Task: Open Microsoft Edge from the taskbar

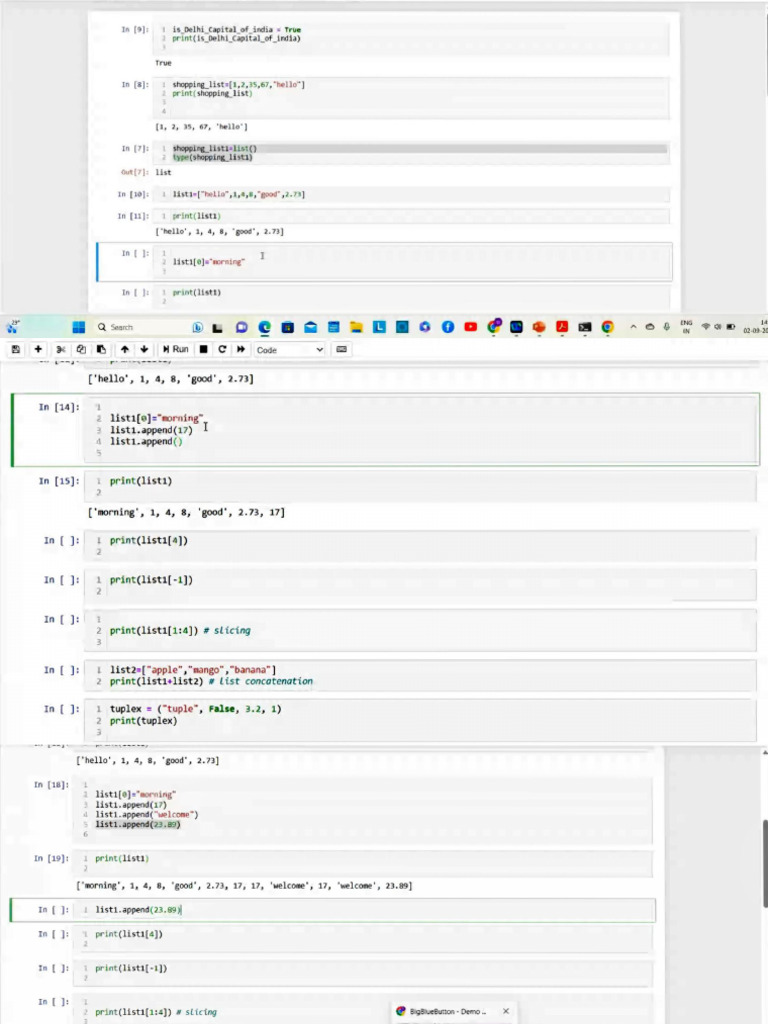Action: click(x=264, y=327)
